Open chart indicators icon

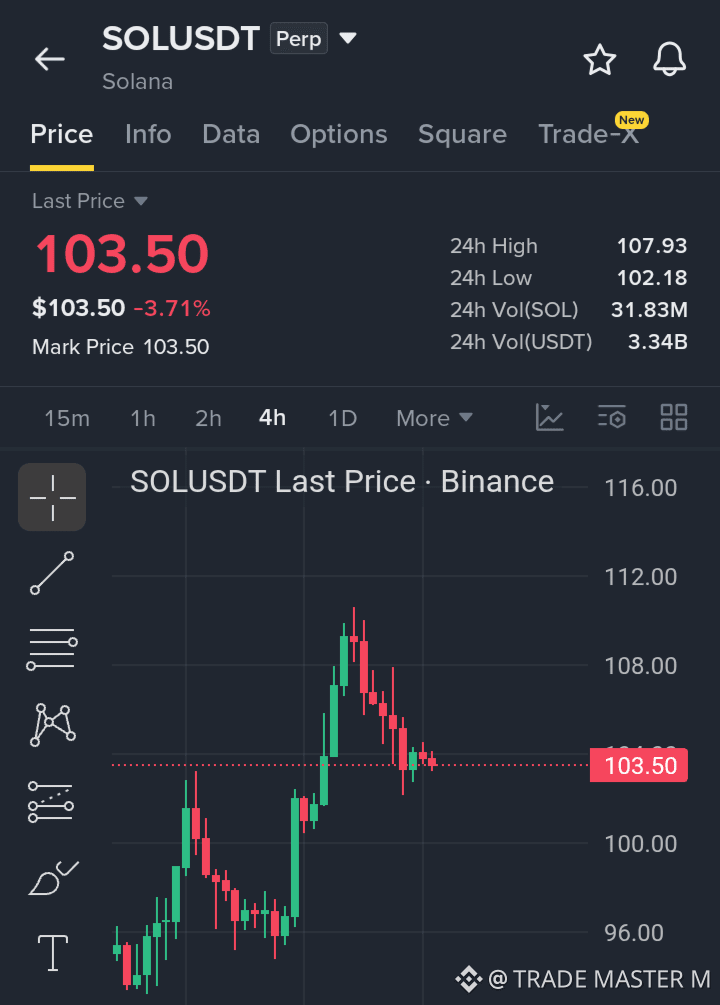click(x=549, y=418)
